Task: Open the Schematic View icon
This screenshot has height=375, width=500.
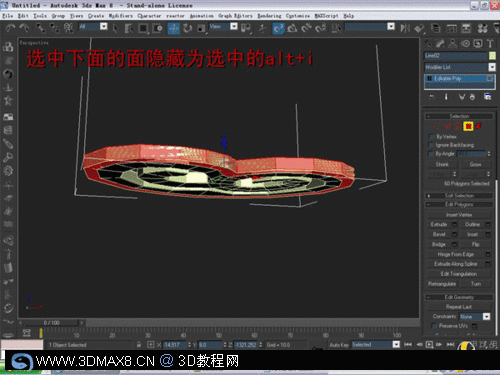Action: pyautogui.click(x=466, y=28)
